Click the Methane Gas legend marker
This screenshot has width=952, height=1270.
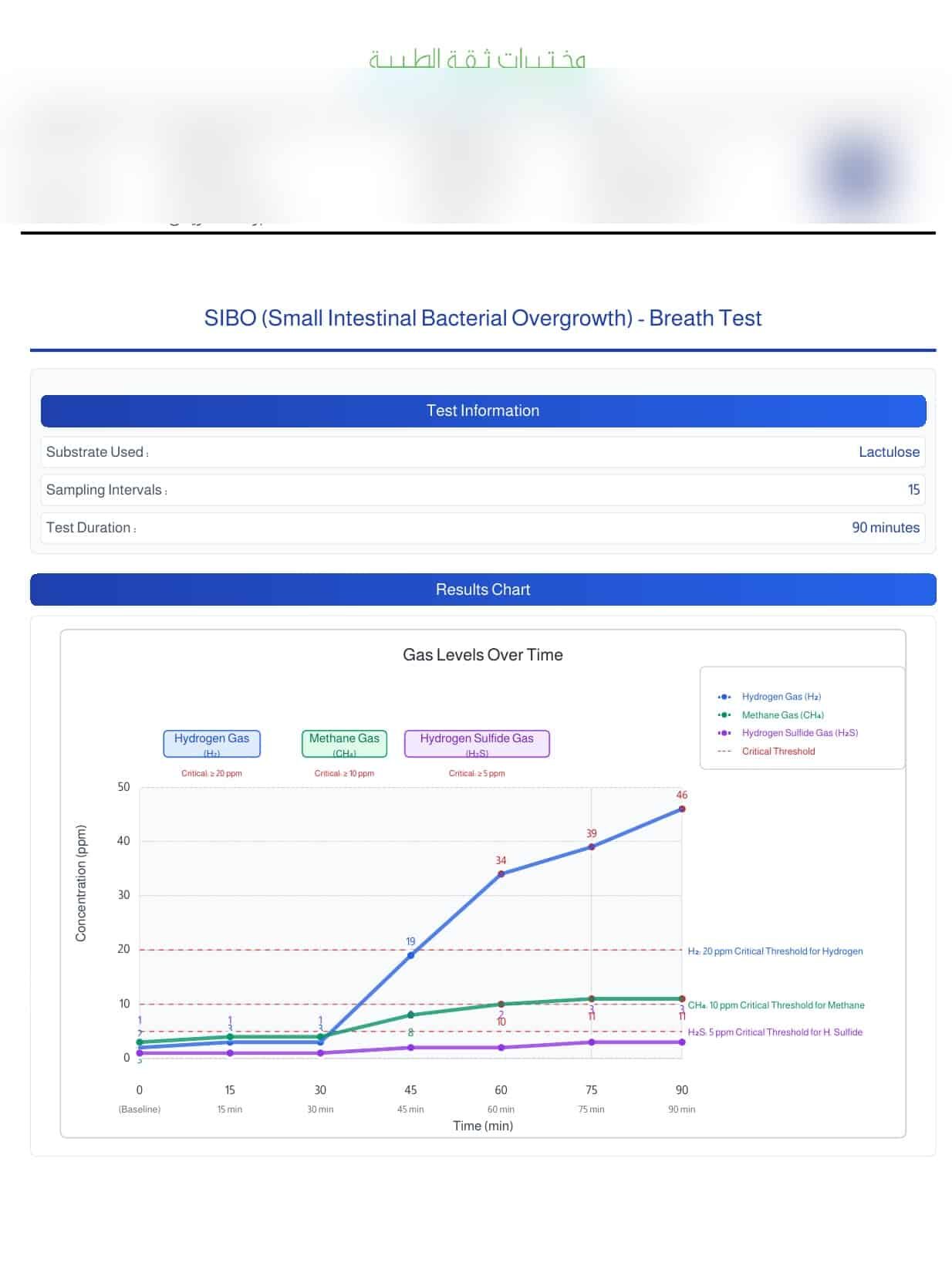coord(724,715)
